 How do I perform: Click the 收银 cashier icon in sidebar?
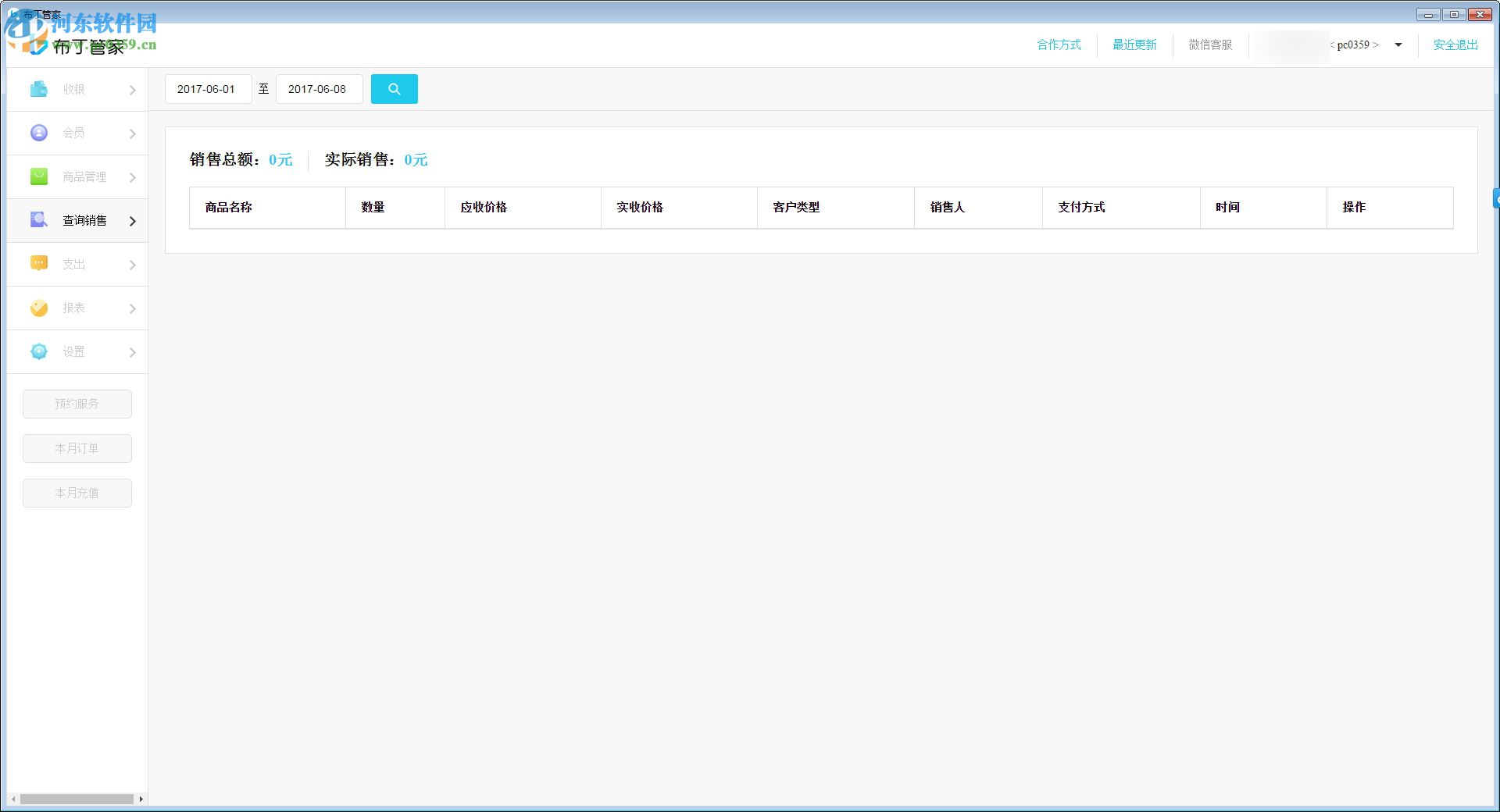pyautogui.click(x=39, y=89)
